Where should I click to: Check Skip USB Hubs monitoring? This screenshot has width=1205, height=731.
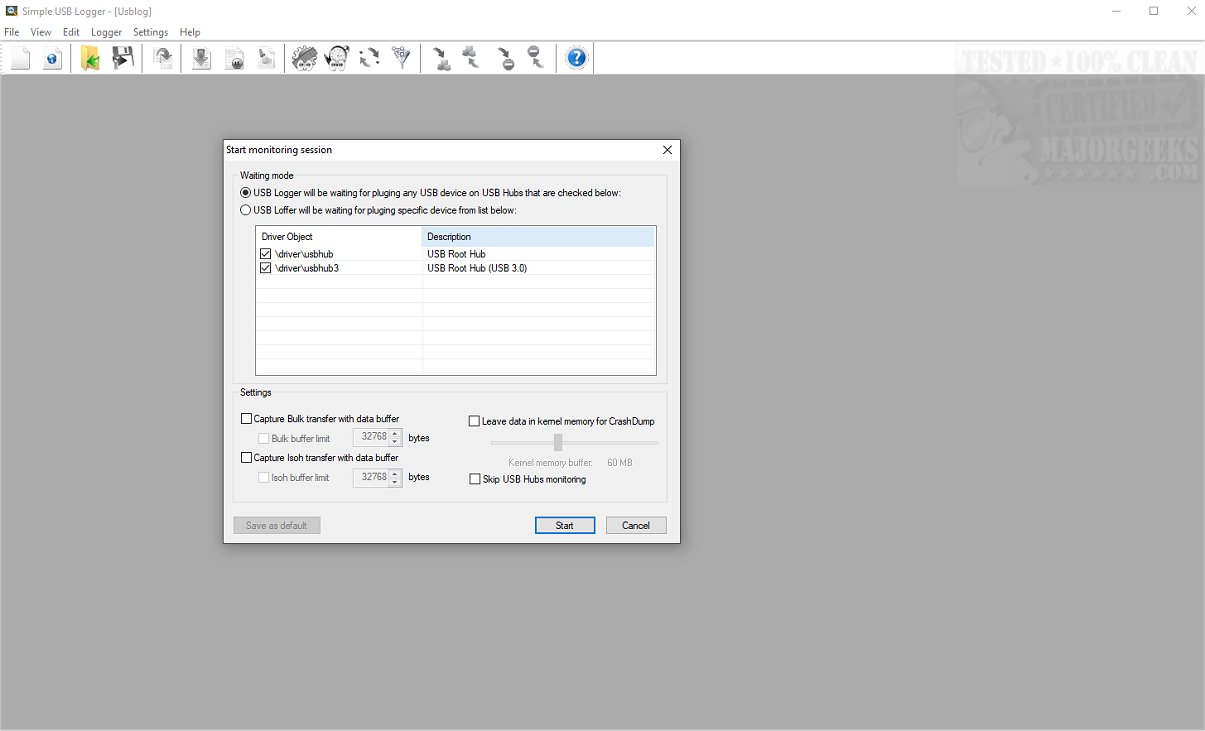point(475,480)
